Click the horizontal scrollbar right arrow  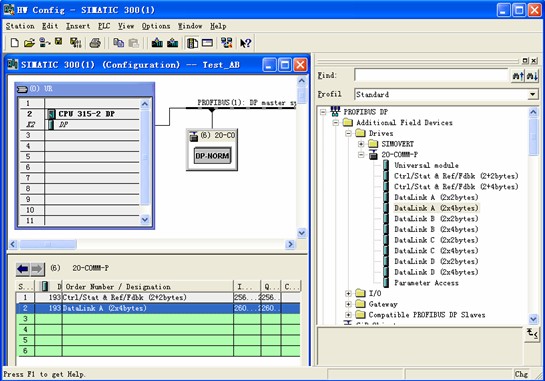click(x=290, y=244)
